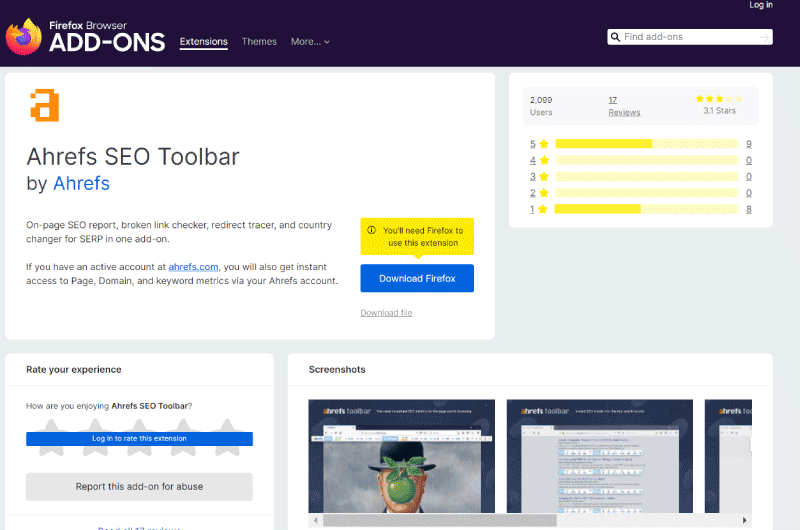Open the first screenshot with apple-face painting
Viewport: 800px width, 530px height.
tap(402, 456)
